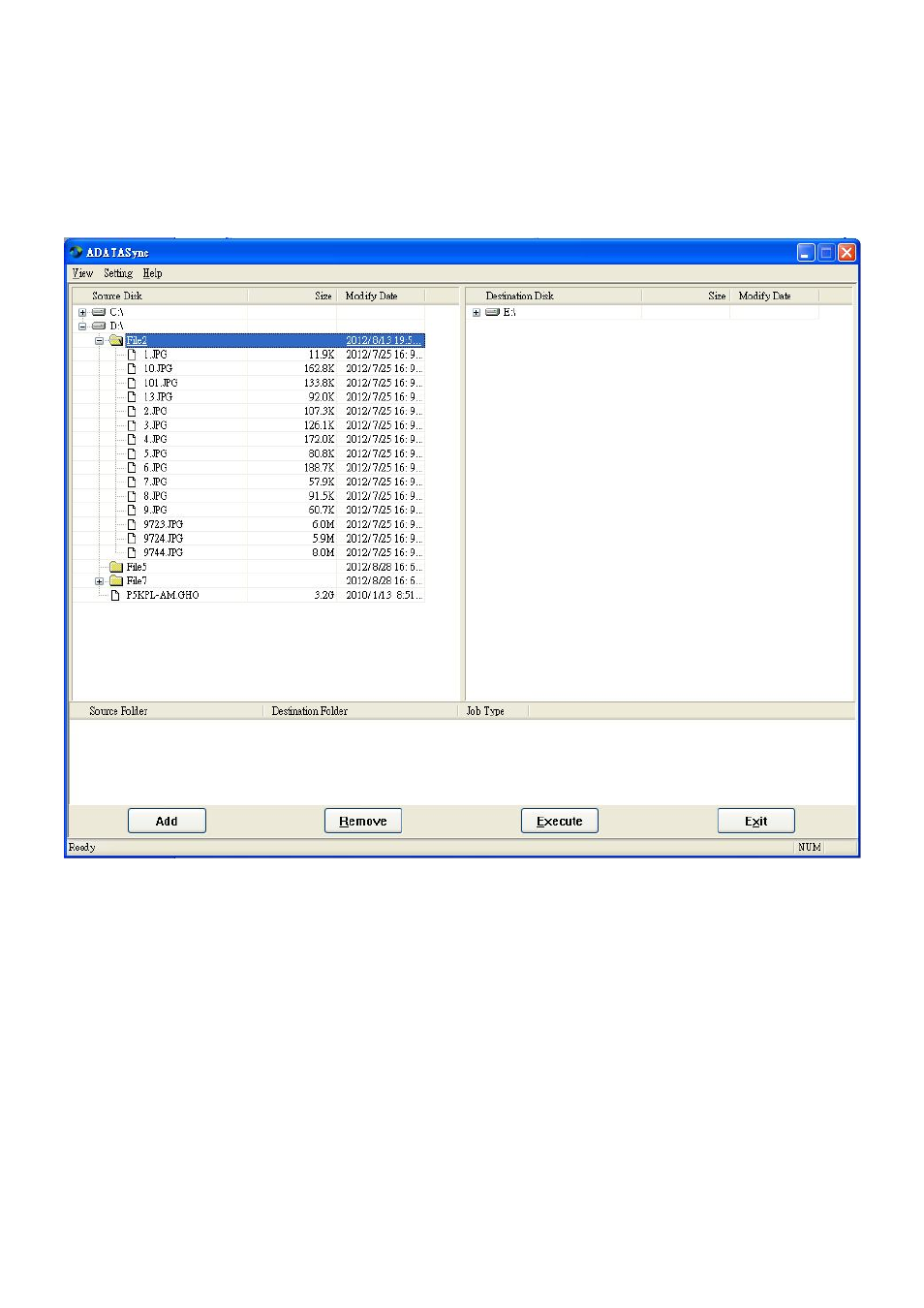Viewport: 924px width, 1308px height.
Task: Click the ADATASync title bar app icon
Action: [76, 252]
